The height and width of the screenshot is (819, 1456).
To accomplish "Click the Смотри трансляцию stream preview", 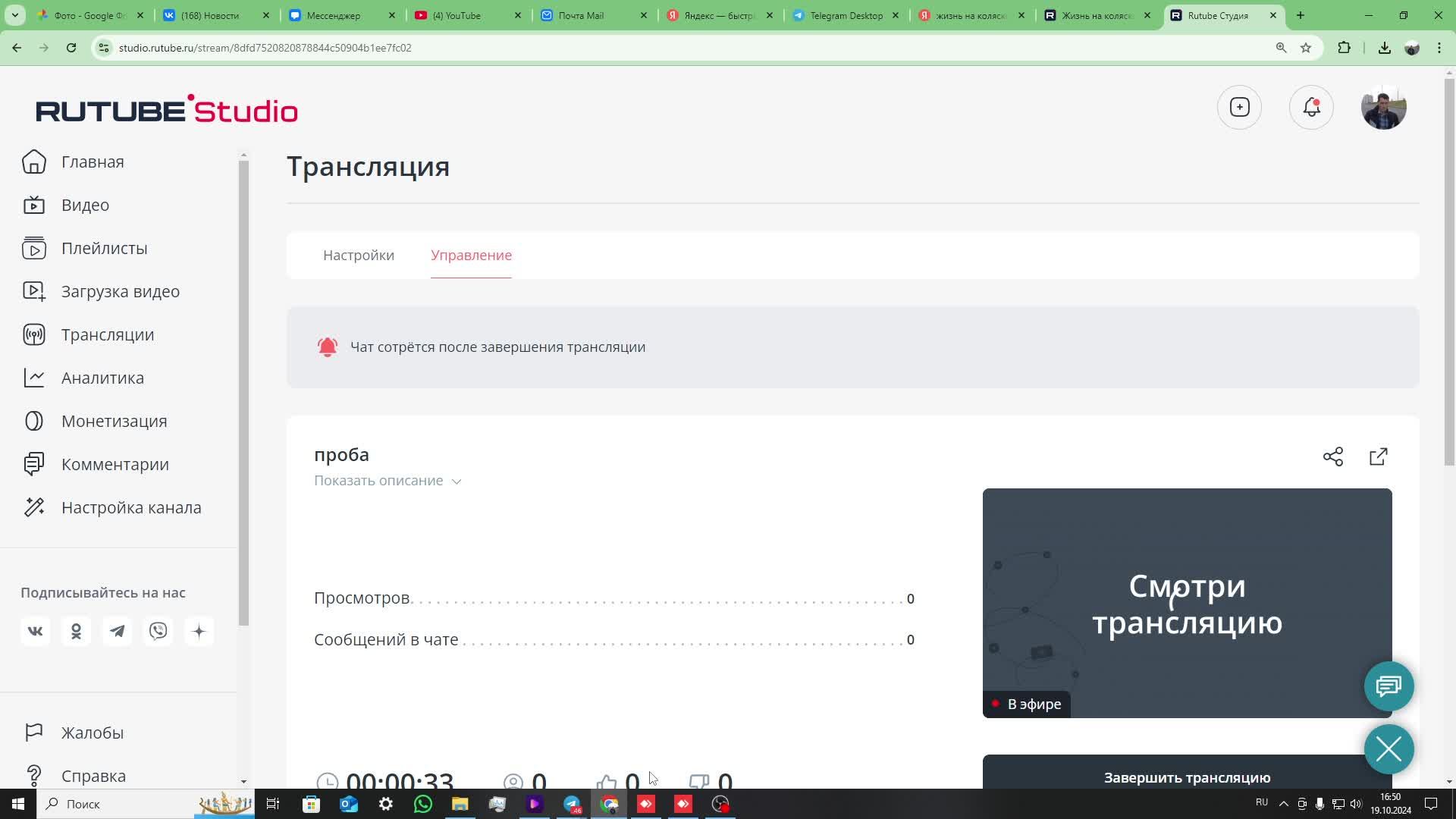I will [x=1187, y=603].
